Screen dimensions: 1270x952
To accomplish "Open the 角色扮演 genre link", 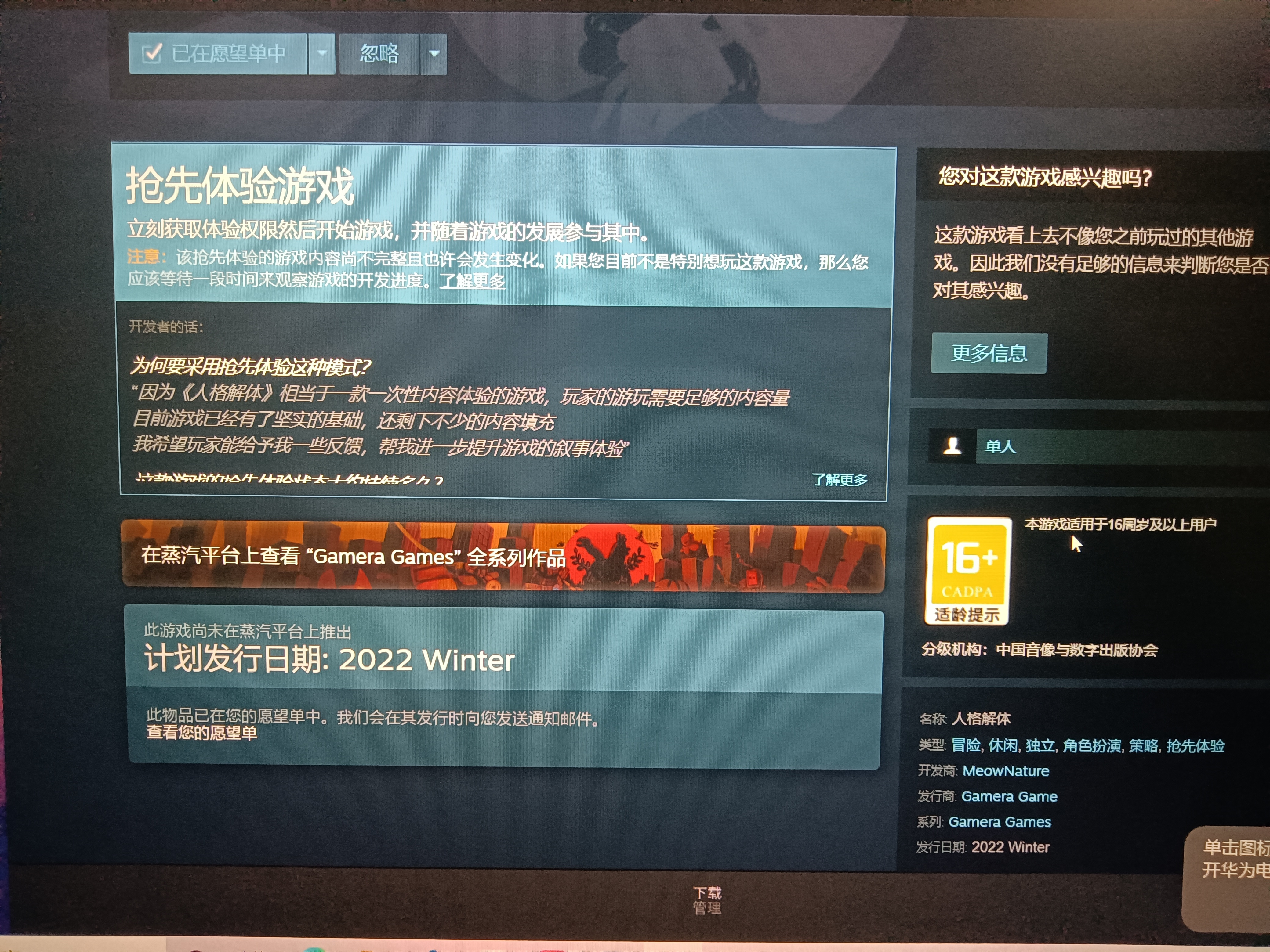I will coord(1092,745).
